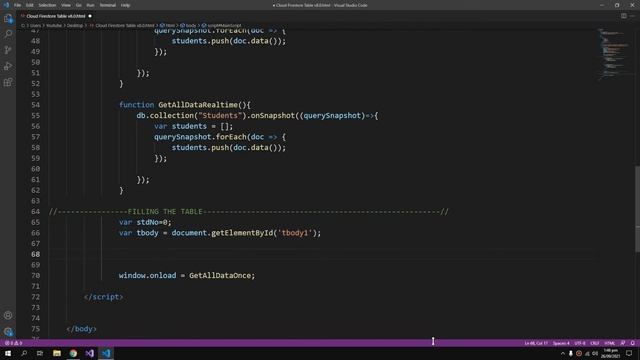Viewport: 640px width, 360px height.
Task: Open the Run menu
Action: [91, 5]
